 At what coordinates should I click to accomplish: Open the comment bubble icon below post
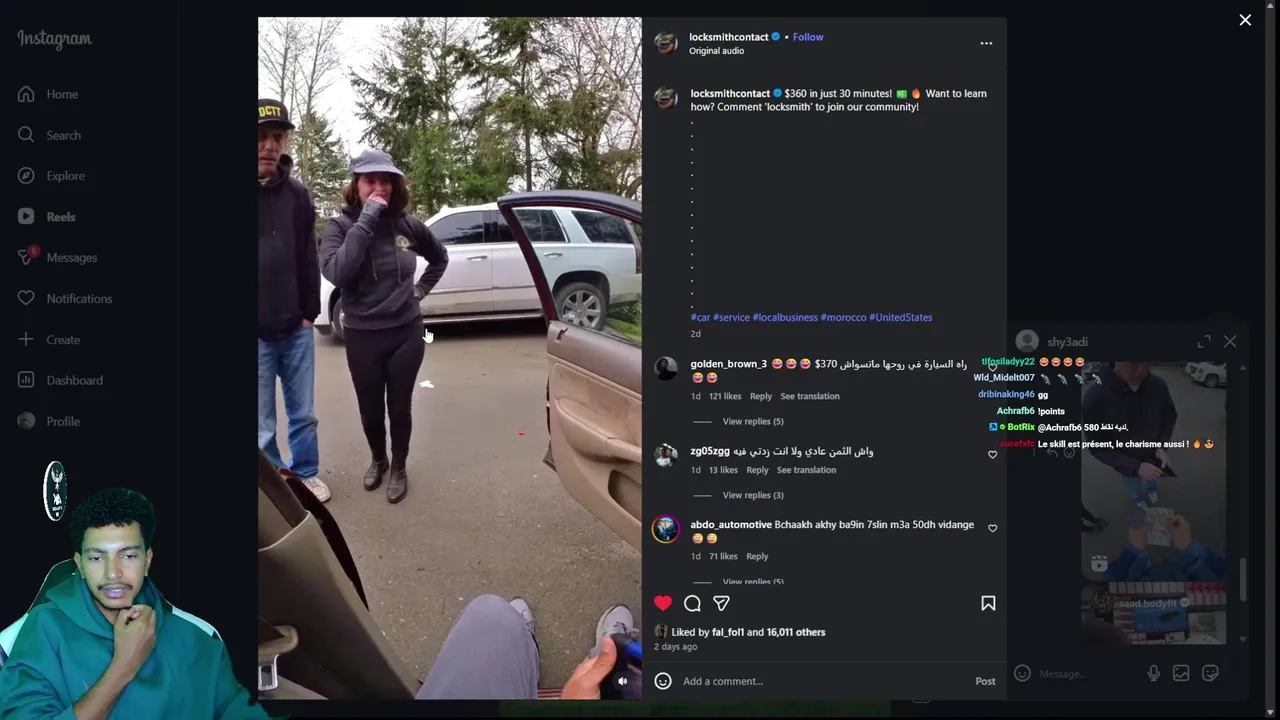click(692, 603)
